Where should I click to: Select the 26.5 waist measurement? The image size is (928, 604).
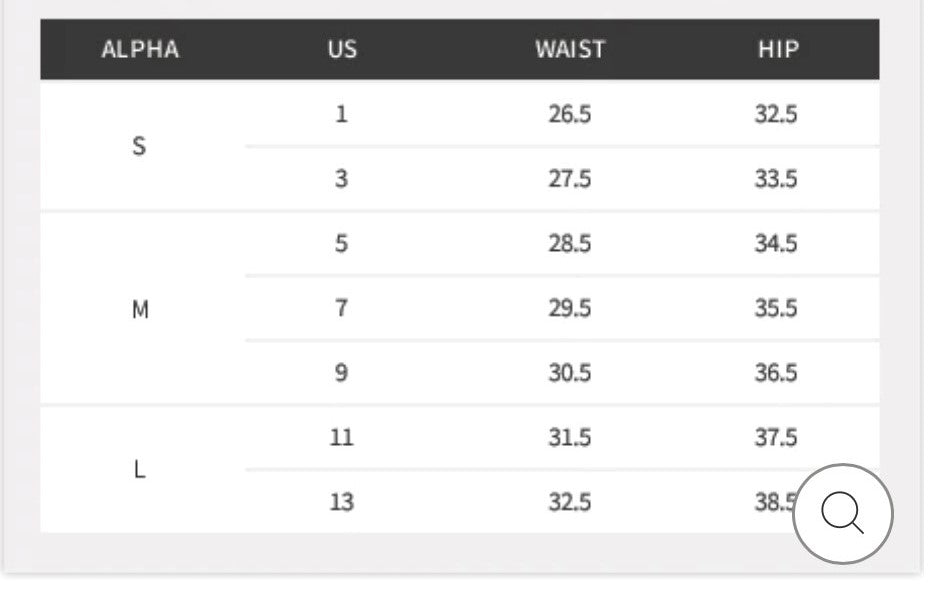[570, 114]
